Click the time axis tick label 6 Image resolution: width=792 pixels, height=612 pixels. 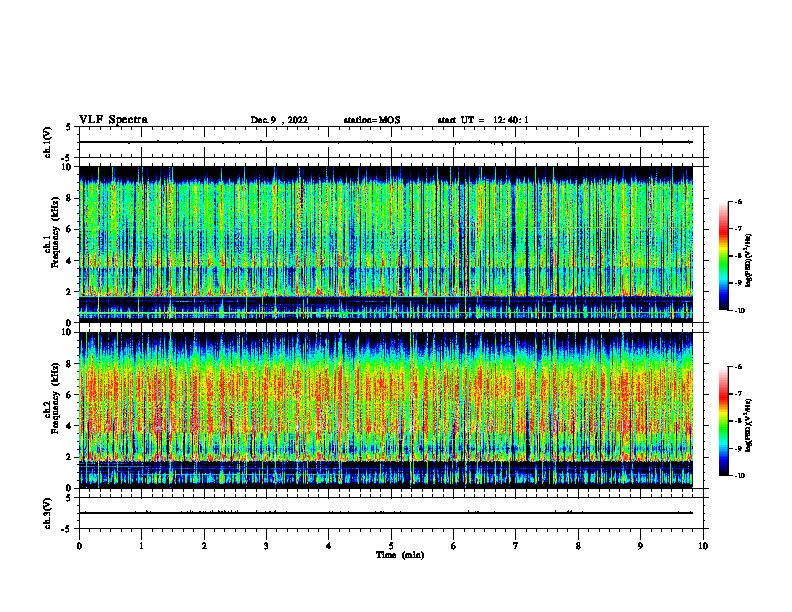coord(454,546)
